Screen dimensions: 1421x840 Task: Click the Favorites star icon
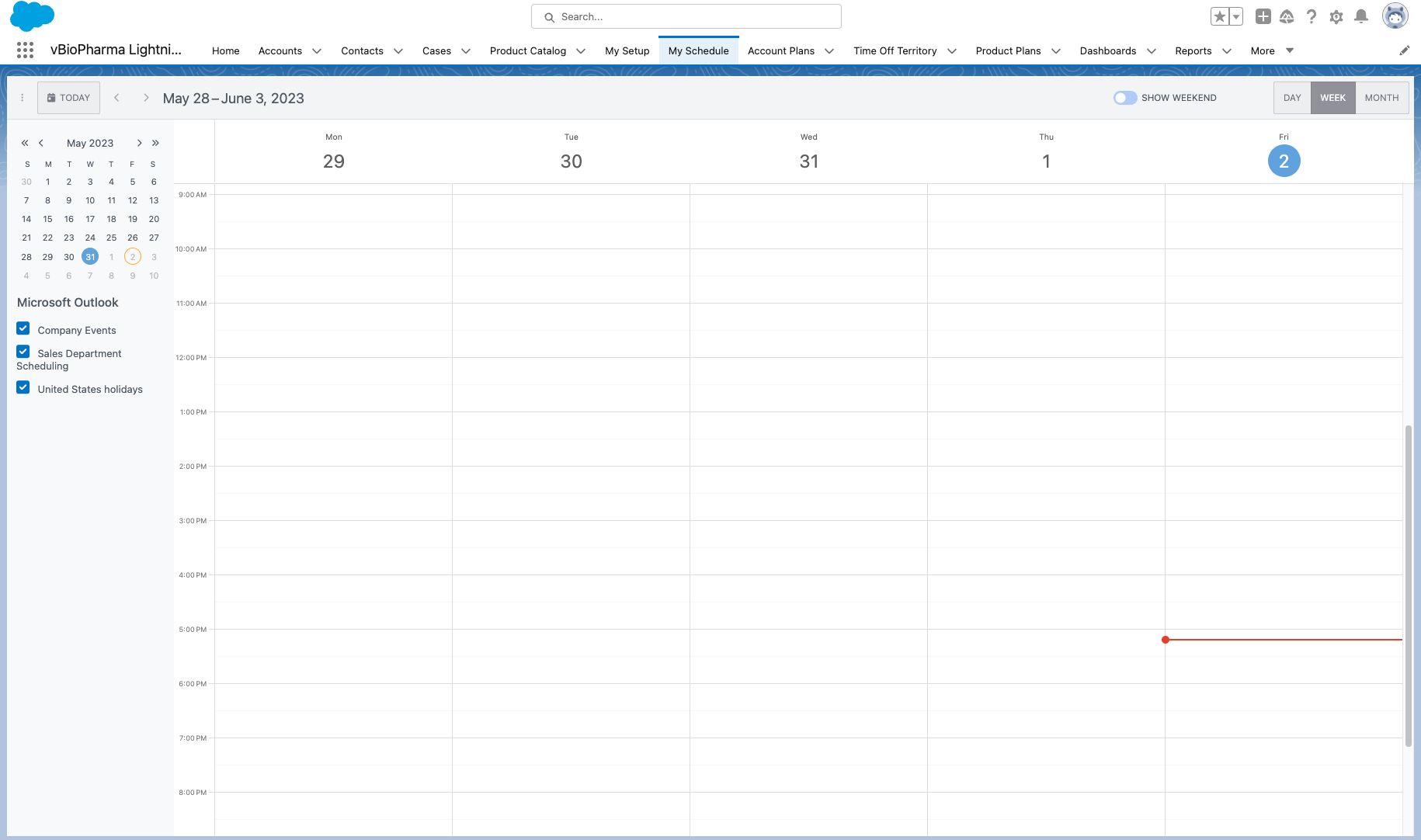[1220, 16]
